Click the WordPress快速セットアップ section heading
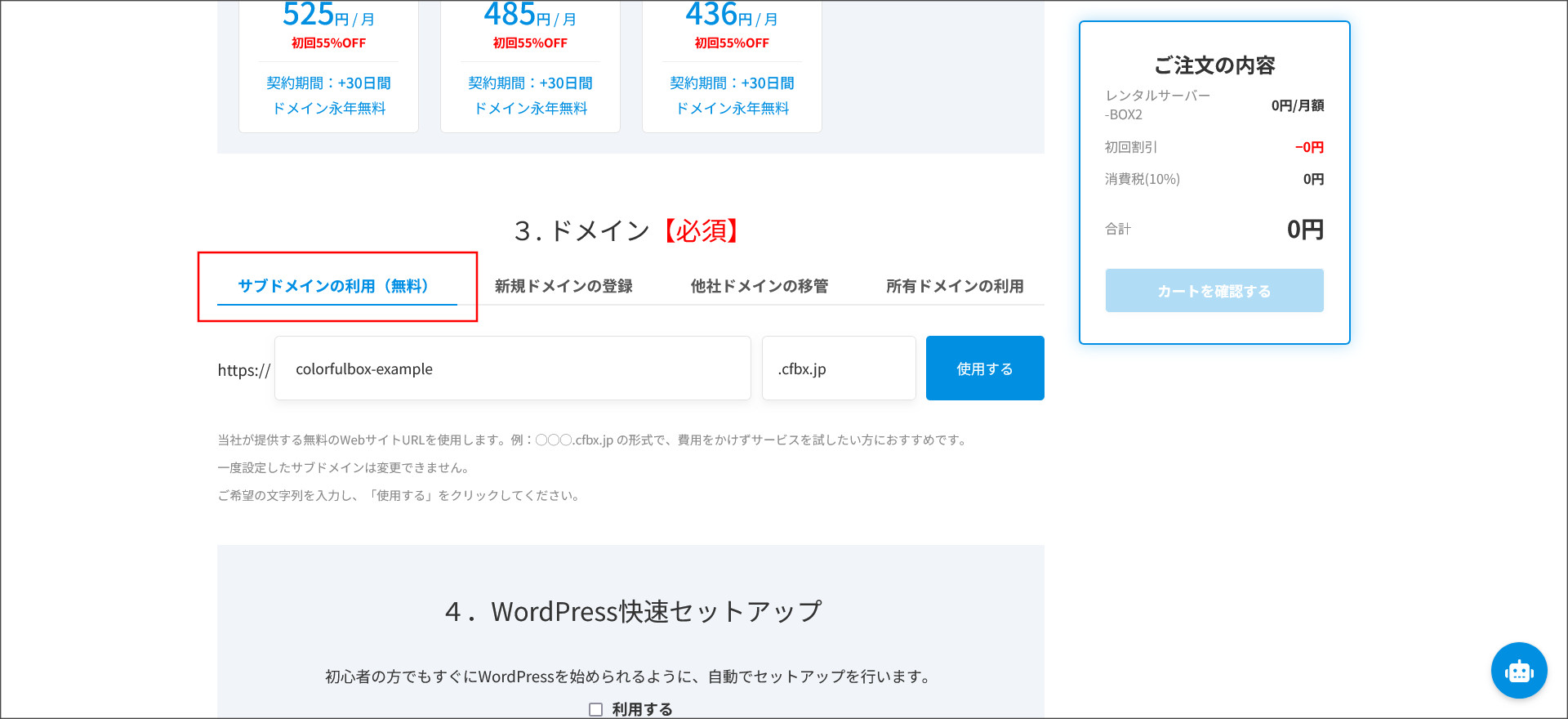The height and width of the screenshot is (719, 1568). [x=633, y=611]
